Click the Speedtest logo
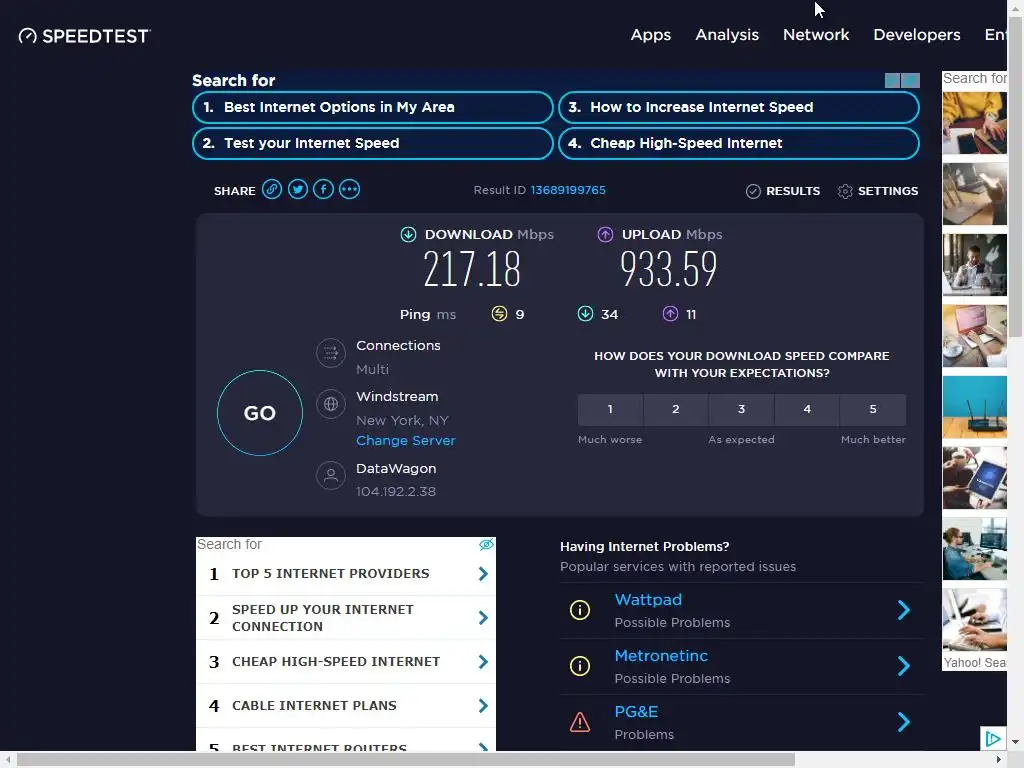 pos(85,36)
